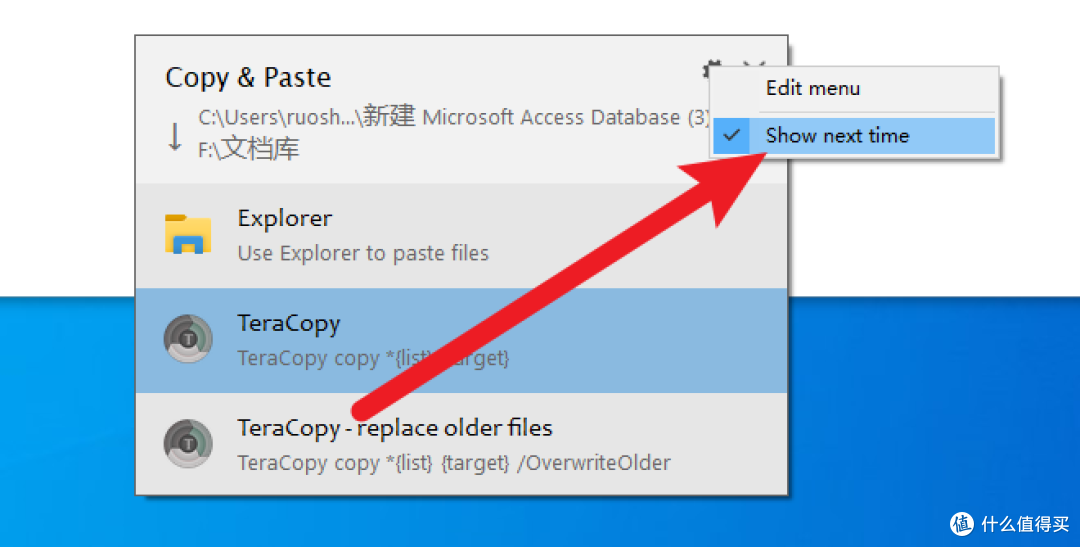This screenshot has height=547, width=1080.
Task: Click the Copy & Paste title
Action: (248, 77)
